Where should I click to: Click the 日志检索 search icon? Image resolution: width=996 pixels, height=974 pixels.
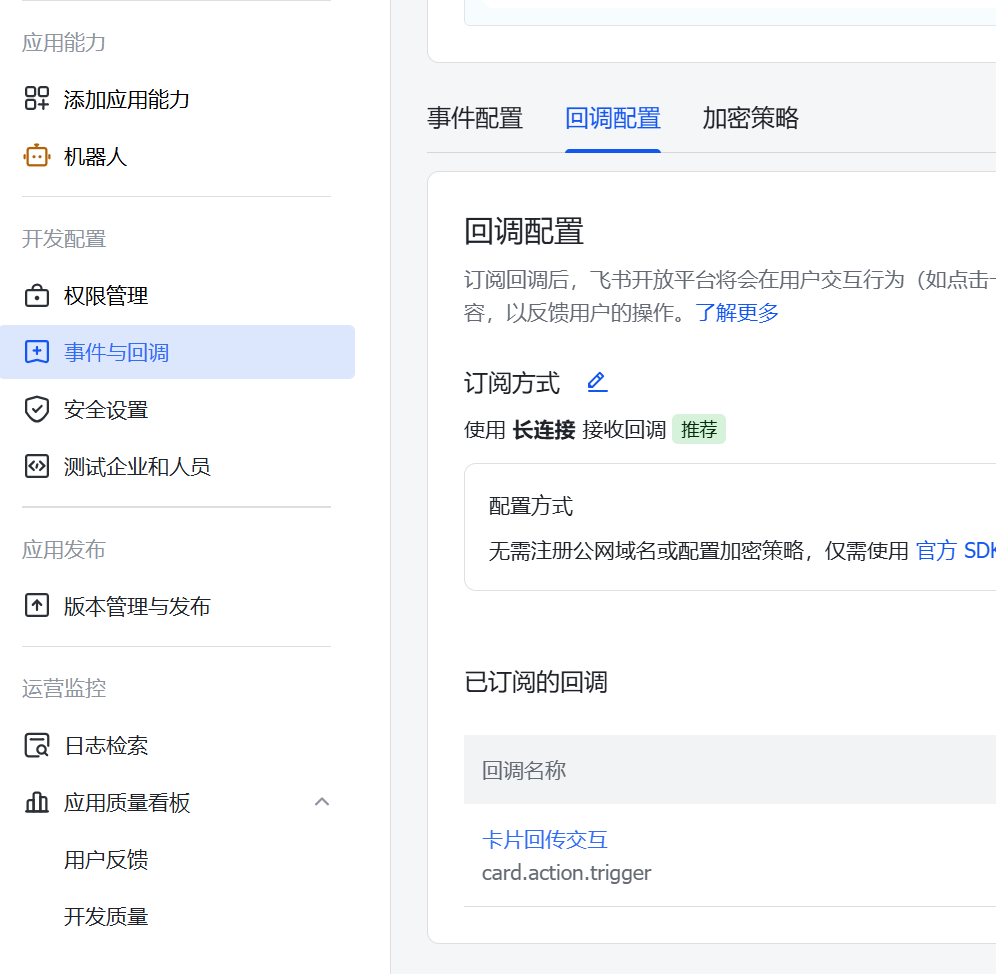tap(37, 746)
